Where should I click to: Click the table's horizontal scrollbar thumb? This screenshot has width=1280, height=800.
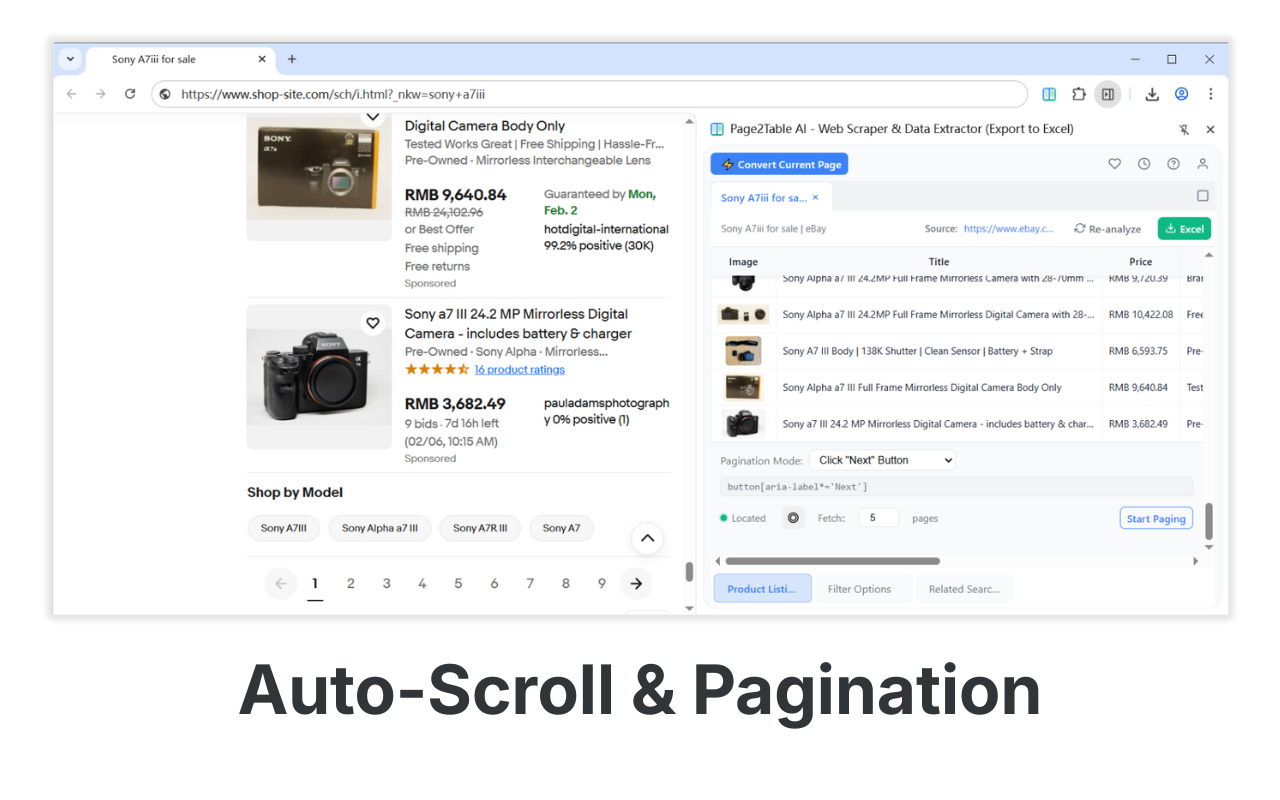(x=832, y=561)
